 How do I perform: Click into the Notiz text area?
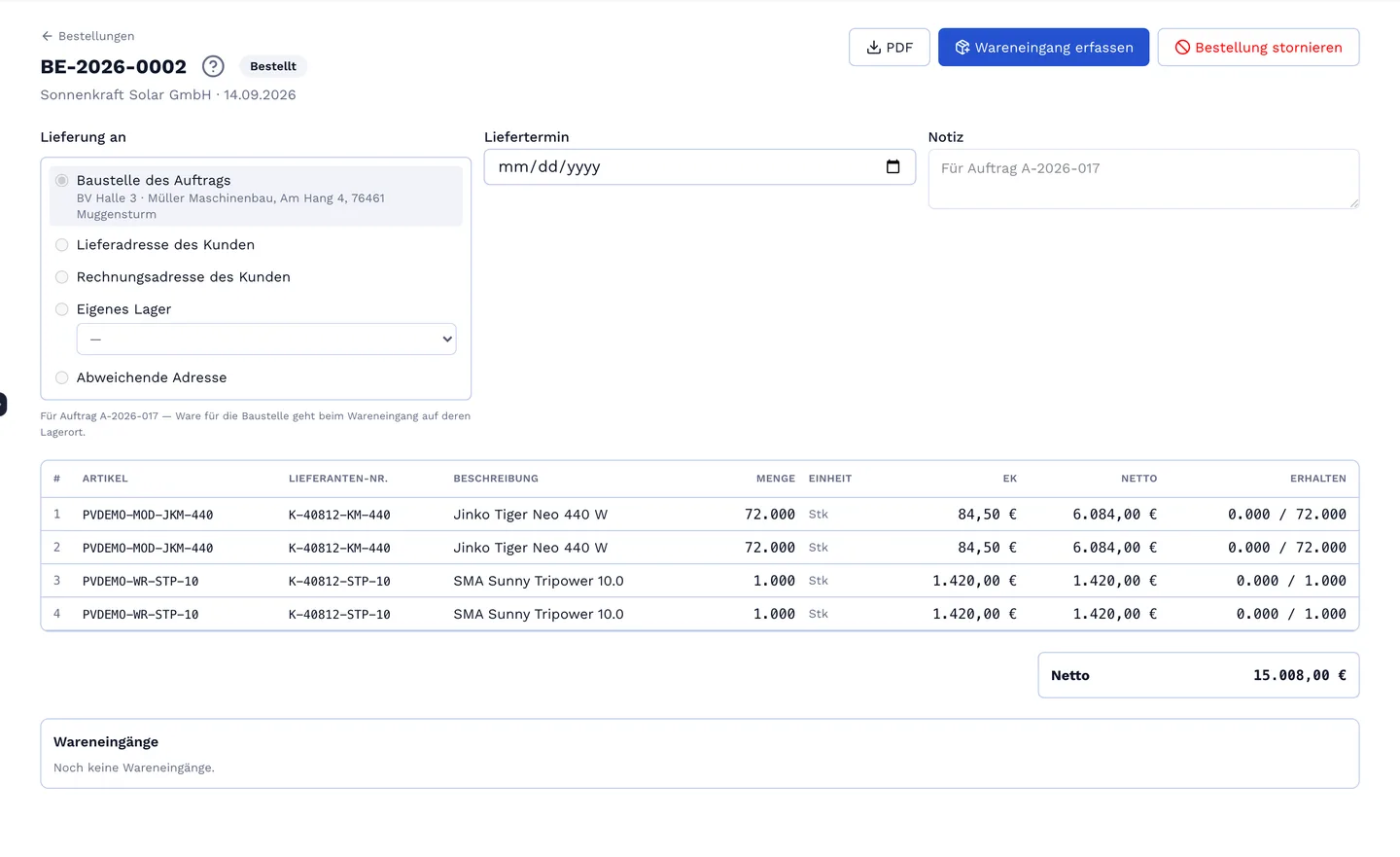click(1143, 179)
